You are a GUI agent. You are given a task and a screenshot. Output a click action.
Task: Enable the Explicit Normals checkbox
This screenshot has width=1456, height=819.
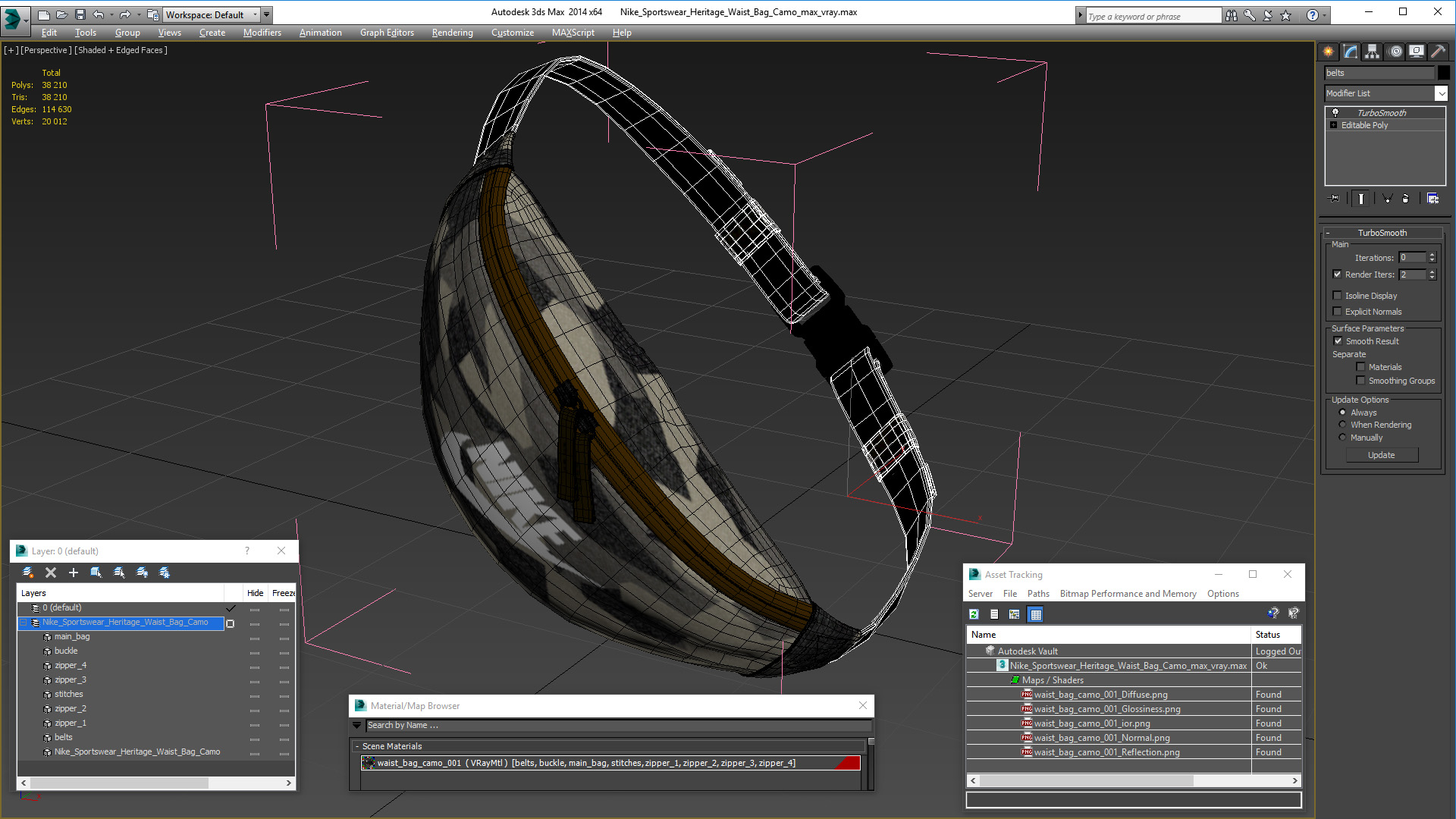pyautogui.click(x=1338, y=312)
